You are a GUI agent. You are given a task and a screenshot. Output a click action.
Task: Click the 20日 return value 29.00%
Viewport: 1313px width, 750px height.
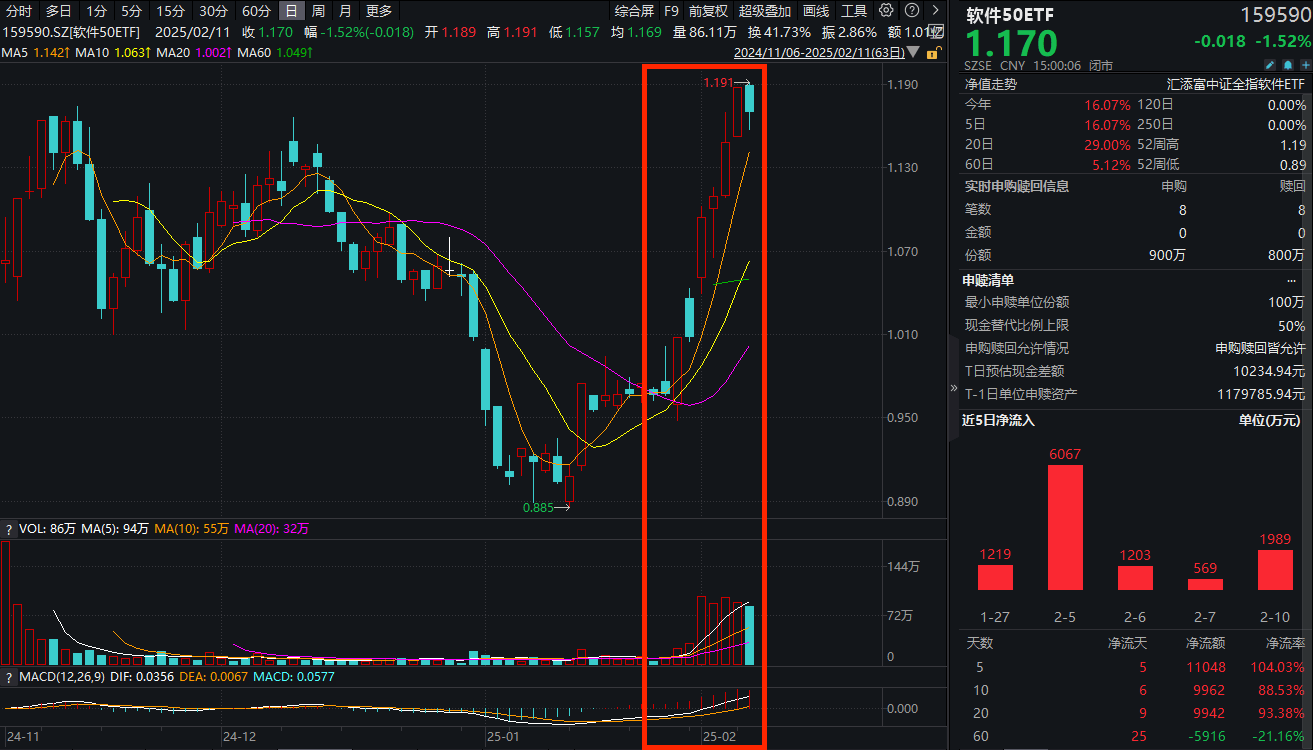(x=1107, y=145)
